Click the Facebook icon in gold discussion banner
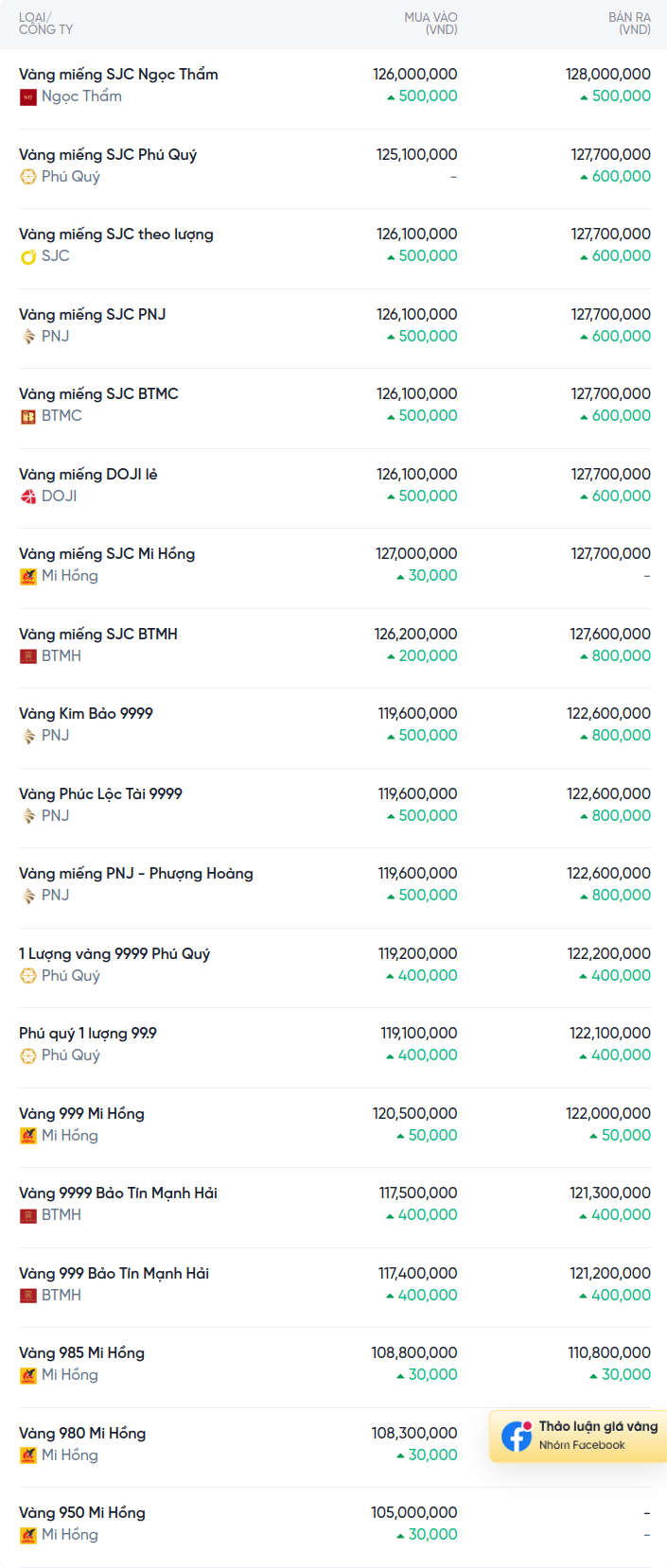The image size is (667, 1568). (517, 1436)
